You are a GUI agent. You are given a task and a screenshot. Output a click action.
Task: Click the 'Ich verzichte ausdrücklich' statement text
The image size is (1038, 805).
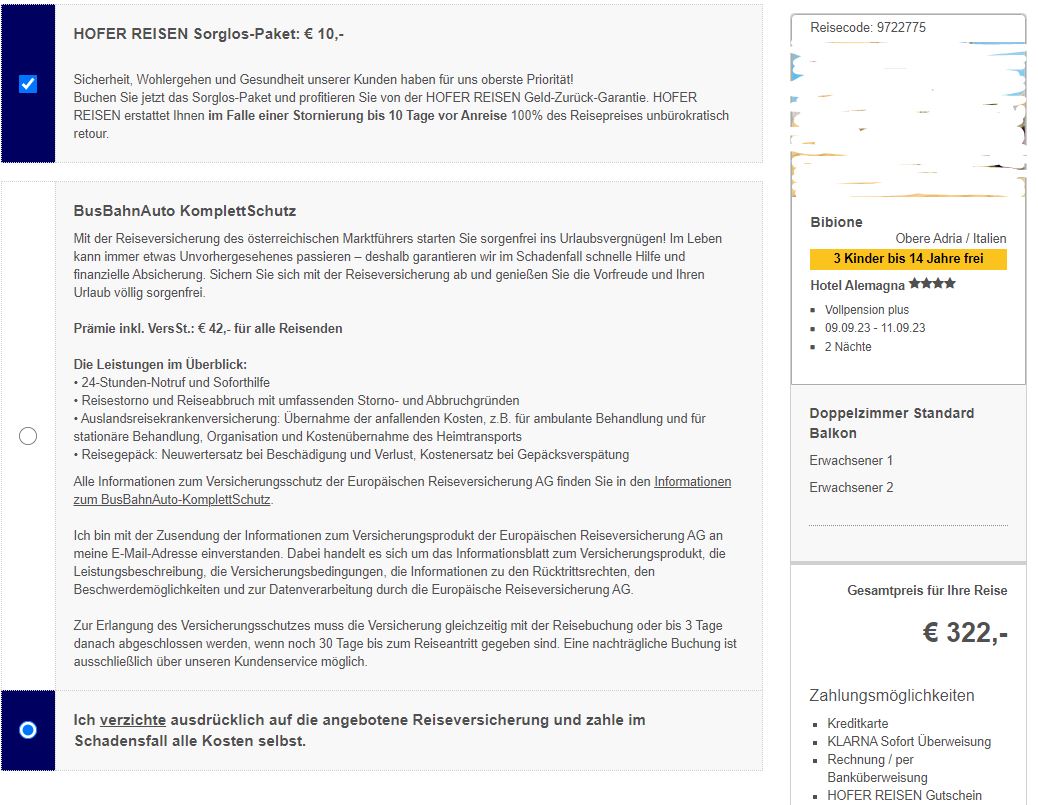coord(359,730)
